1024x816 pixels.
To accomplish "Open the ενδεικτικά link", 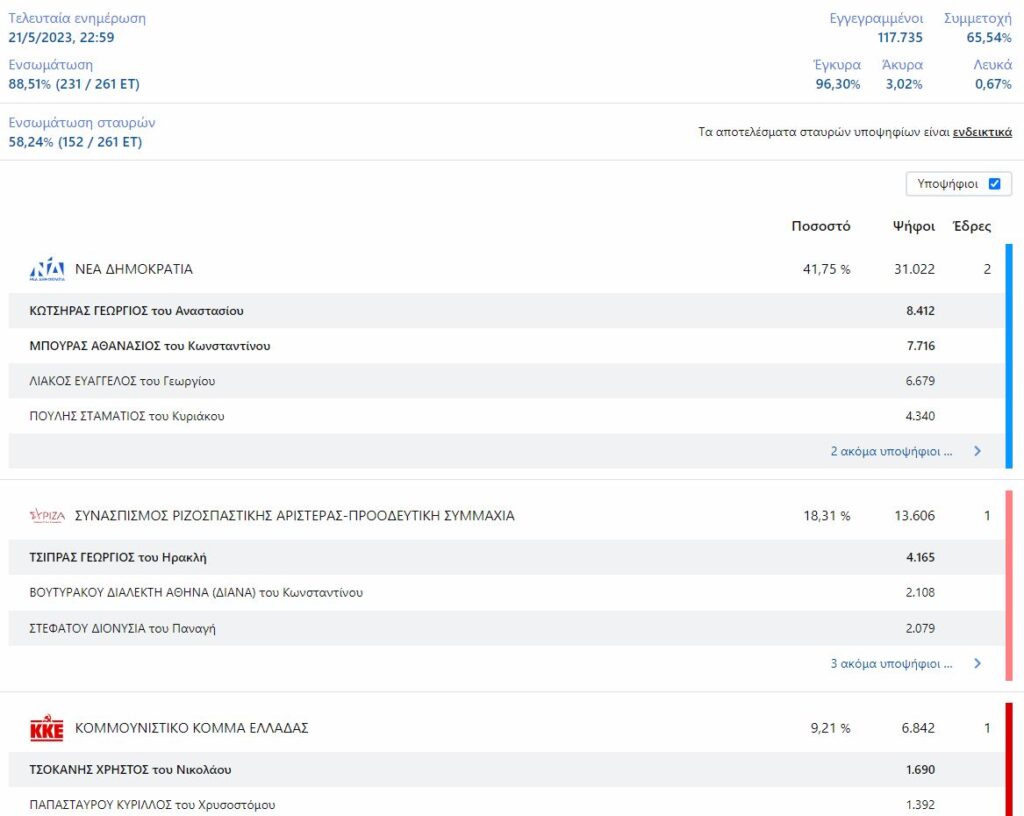I will [982, 132].
